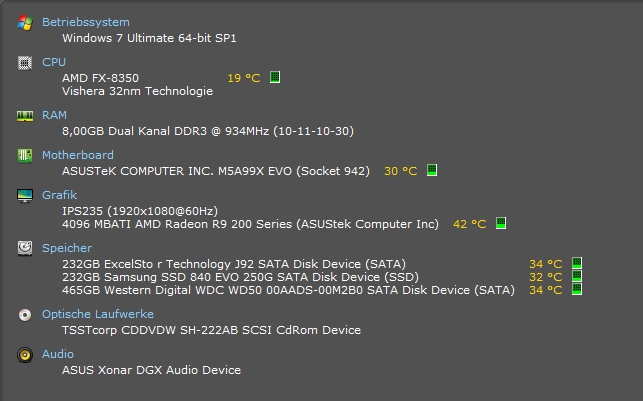Open the Betriebssystem section link
The height and width of the screenshot is (401, 643).
pyautogui.click(x=85, y=22)
